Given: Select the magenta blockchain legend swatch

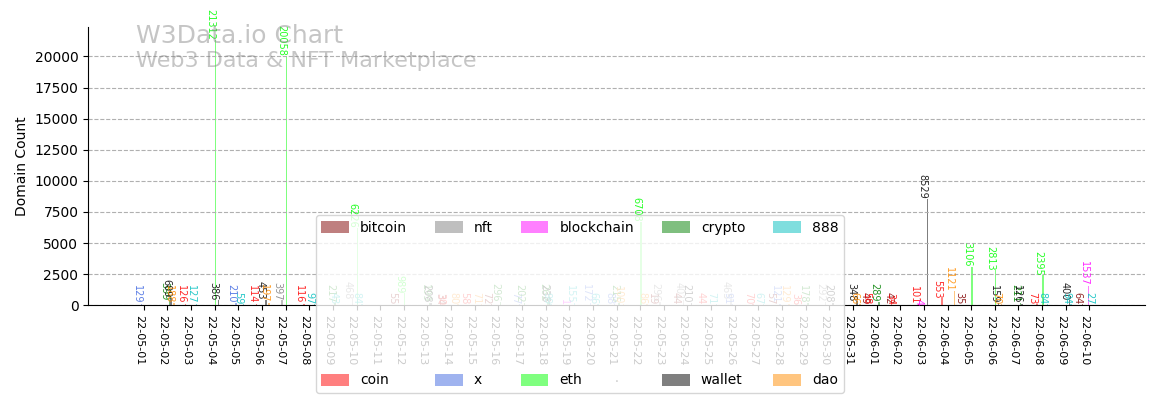Looking at the screenshot, I should 534,227.
